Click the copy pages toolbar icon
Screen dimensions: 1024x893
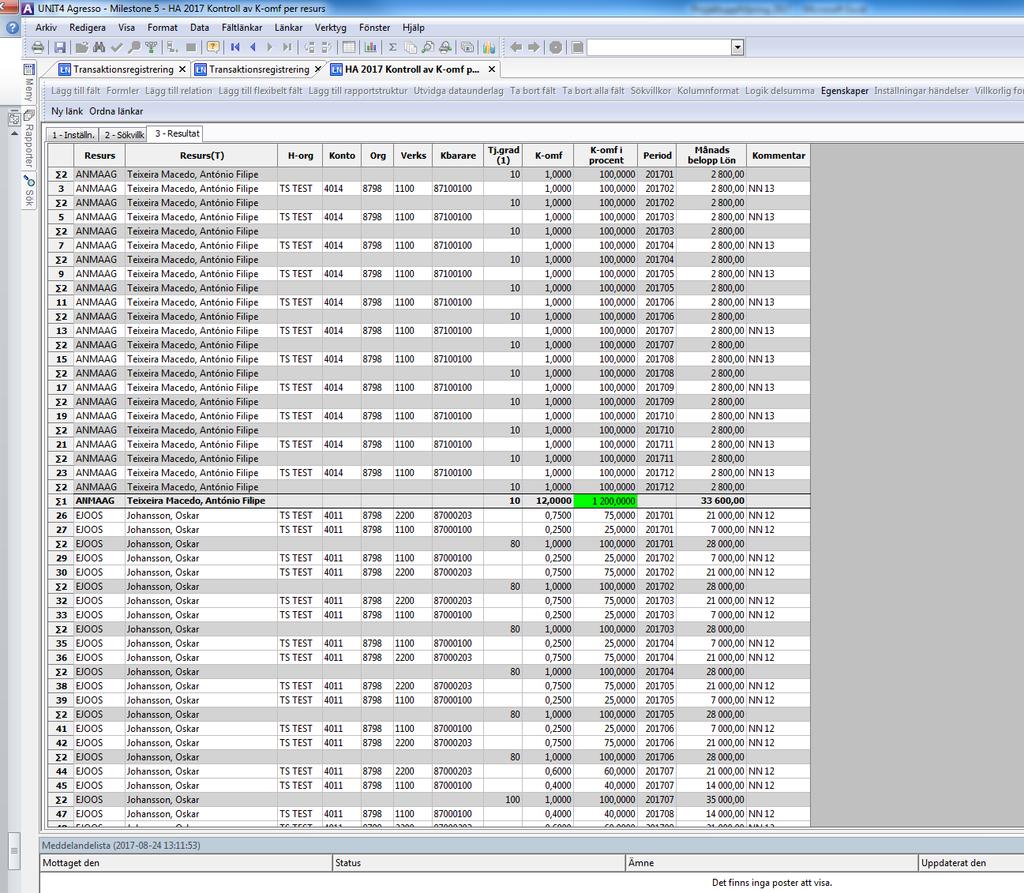(410, 47)
